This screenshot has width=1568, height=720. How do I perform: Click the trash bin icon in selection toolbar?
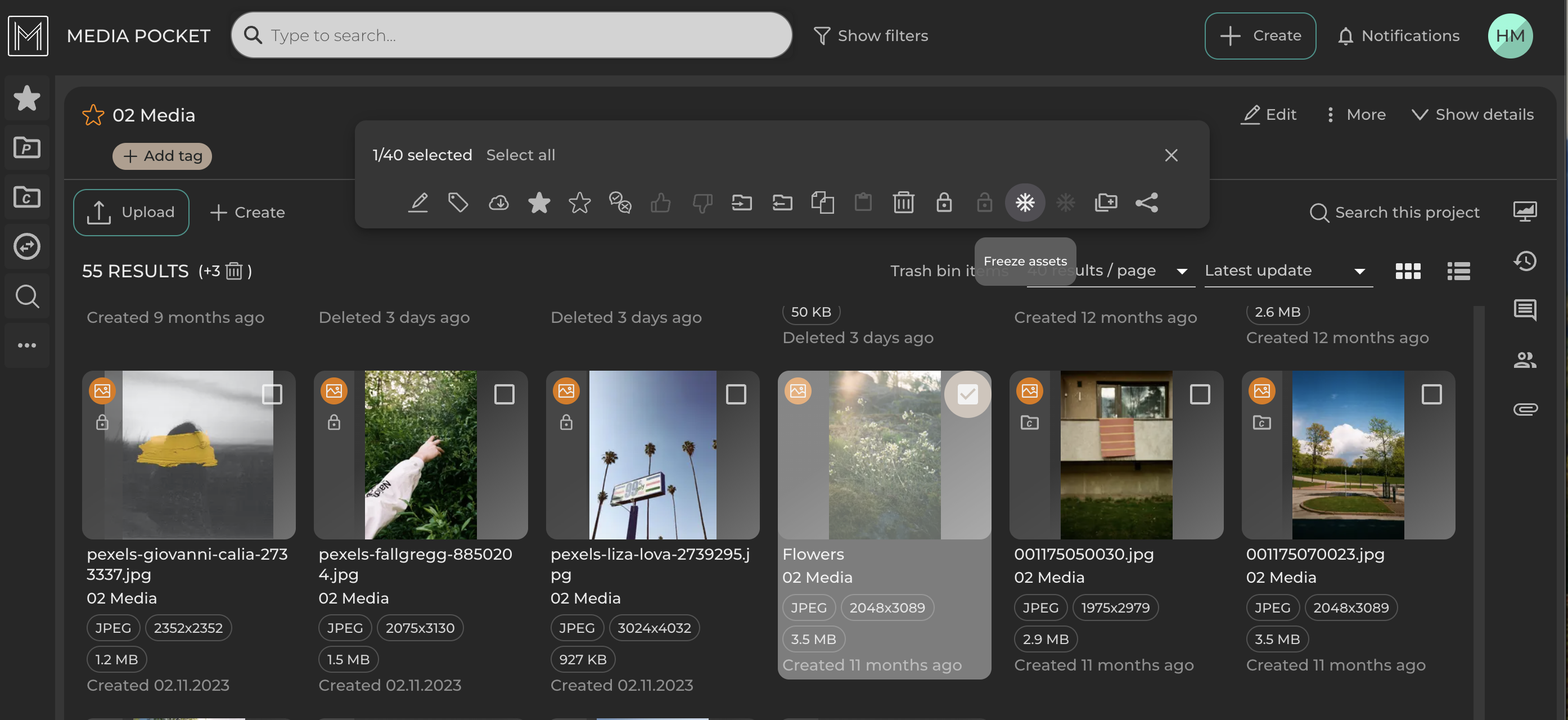[903, 202]
